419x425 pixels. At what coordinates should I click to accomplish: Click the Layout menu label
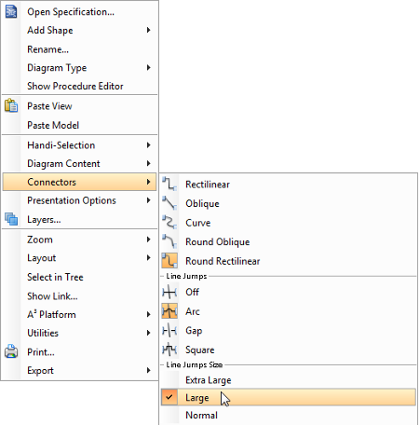point(42,258)
